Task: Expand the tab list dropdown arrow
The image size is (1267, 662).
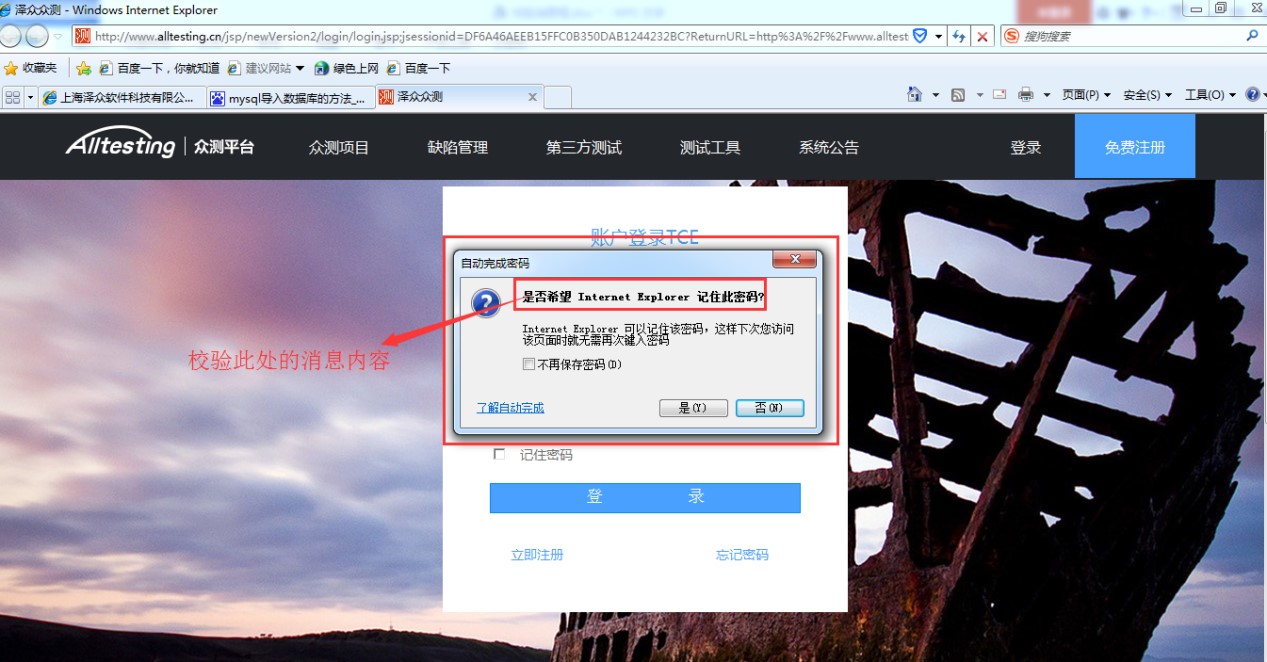Action: click(x=31, y=97)
